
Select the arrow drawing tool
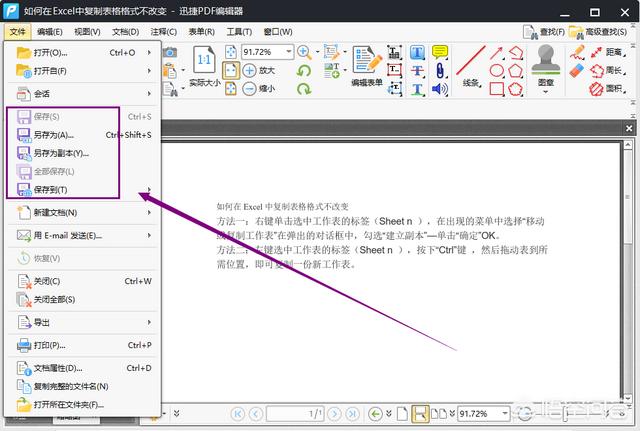click(x=496, y=53)
